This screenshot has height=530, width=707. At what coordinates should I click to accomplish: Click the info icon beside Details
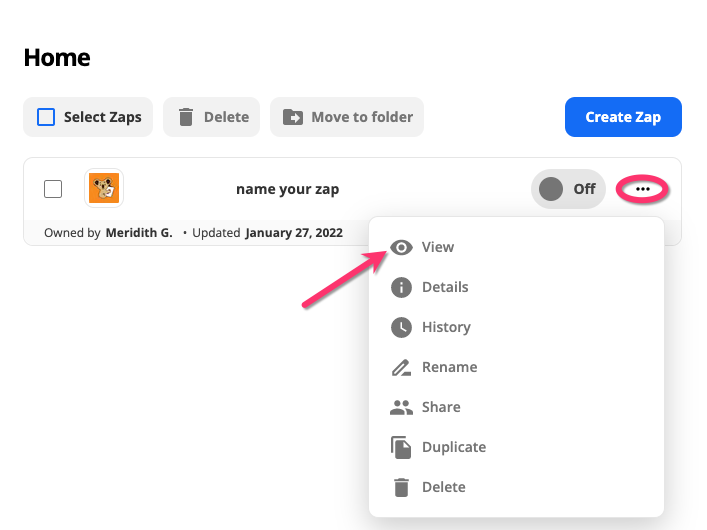[x=401, y=287]
